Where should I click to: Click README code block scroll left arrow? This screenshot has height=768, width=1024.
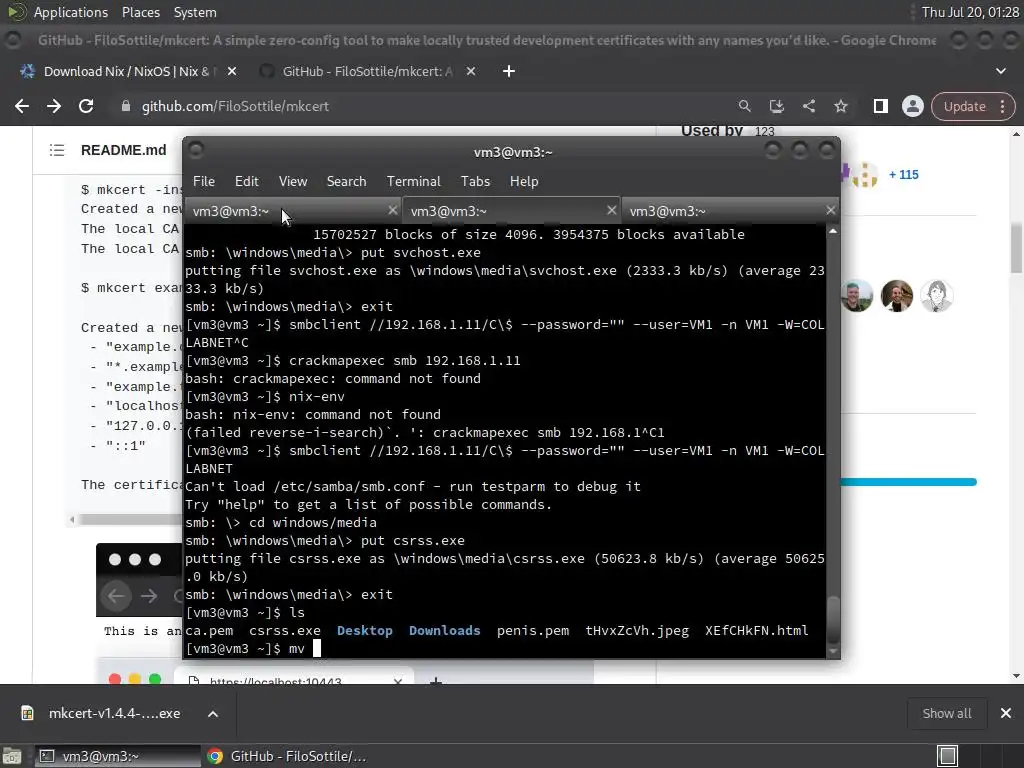point(72,520)
